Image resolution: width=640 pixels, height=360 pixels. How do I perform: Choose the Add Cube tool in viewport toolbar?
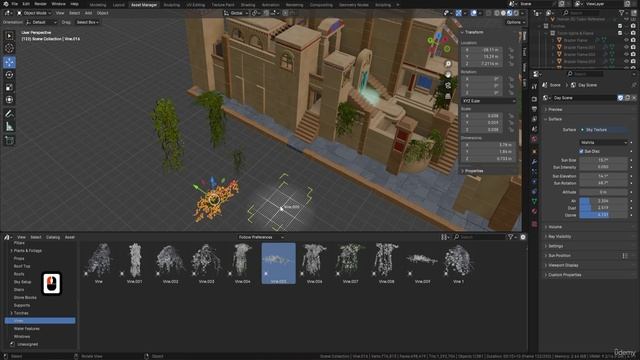tap(9, 140)
